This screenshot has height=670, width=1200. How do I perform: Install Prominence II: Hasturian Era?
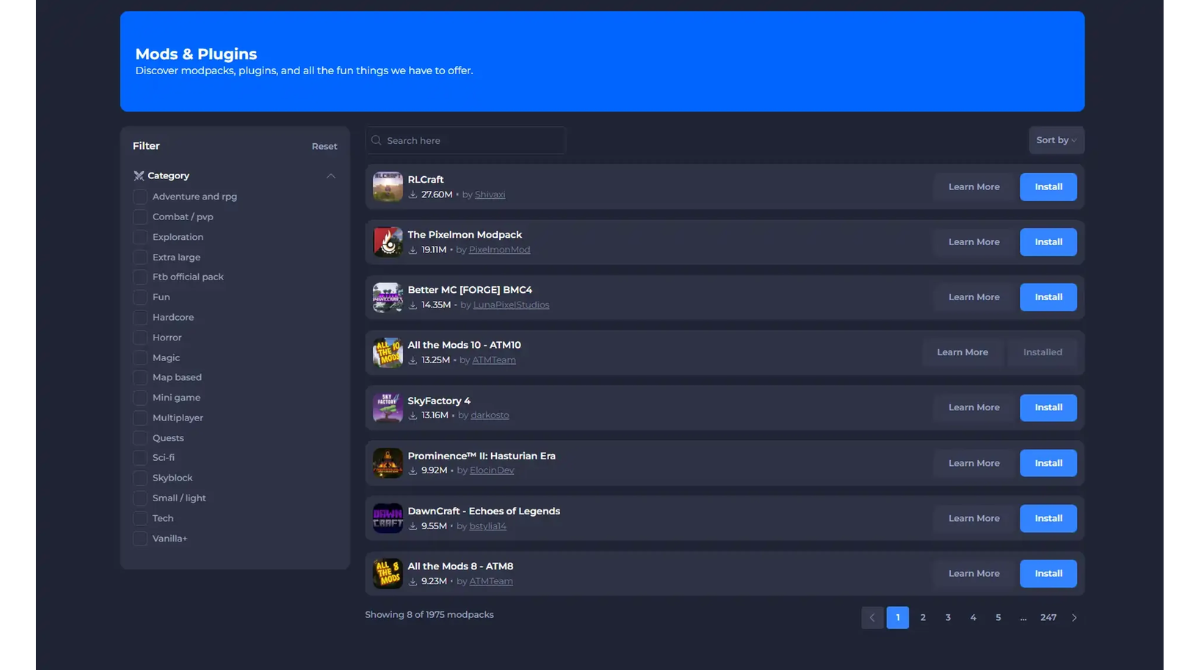click(1048, 463)
